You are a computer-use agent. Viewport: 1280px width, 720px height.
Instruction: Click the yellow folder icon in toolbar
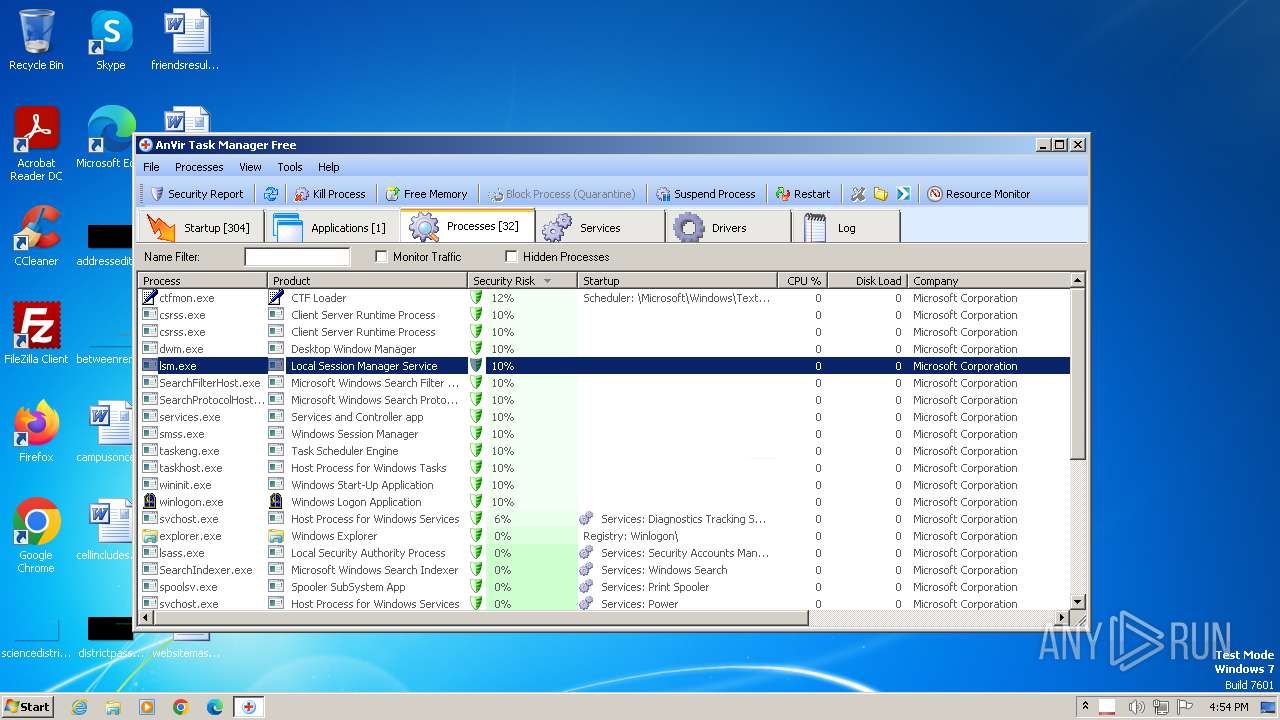point(880,194)
